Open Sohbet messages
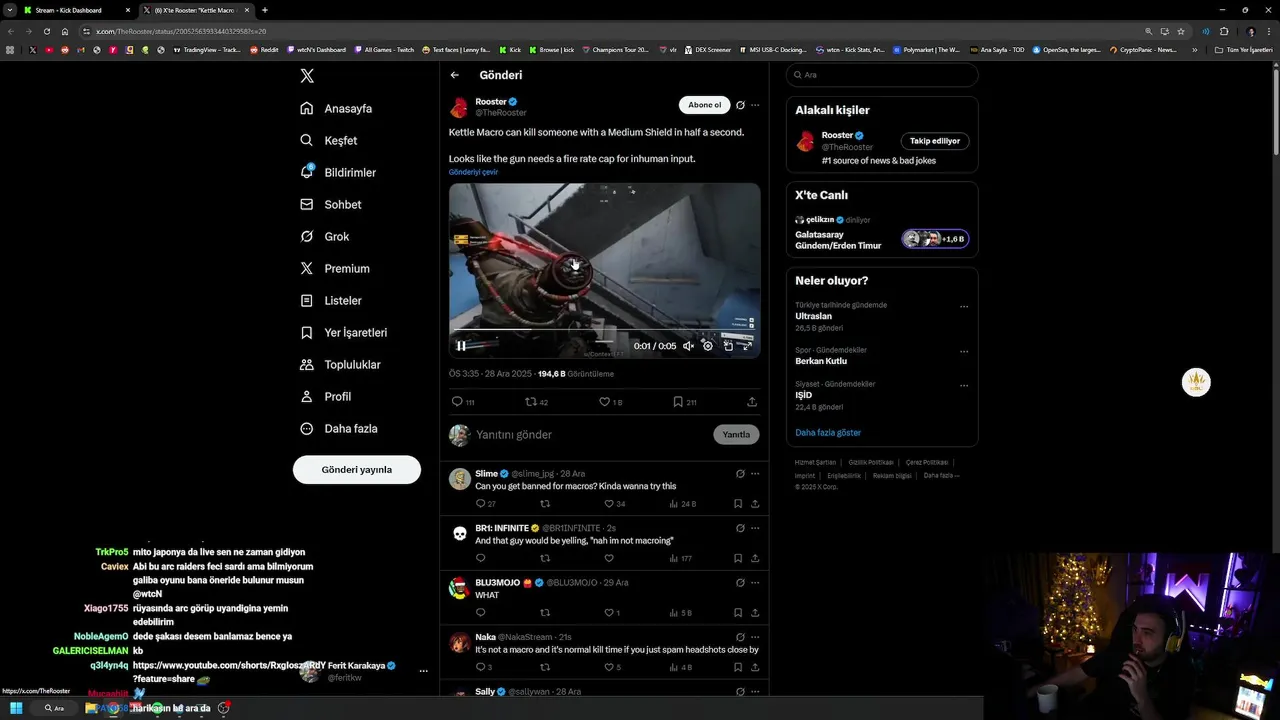Viewport: 1280px width, 720px height. tap(331, 204)
